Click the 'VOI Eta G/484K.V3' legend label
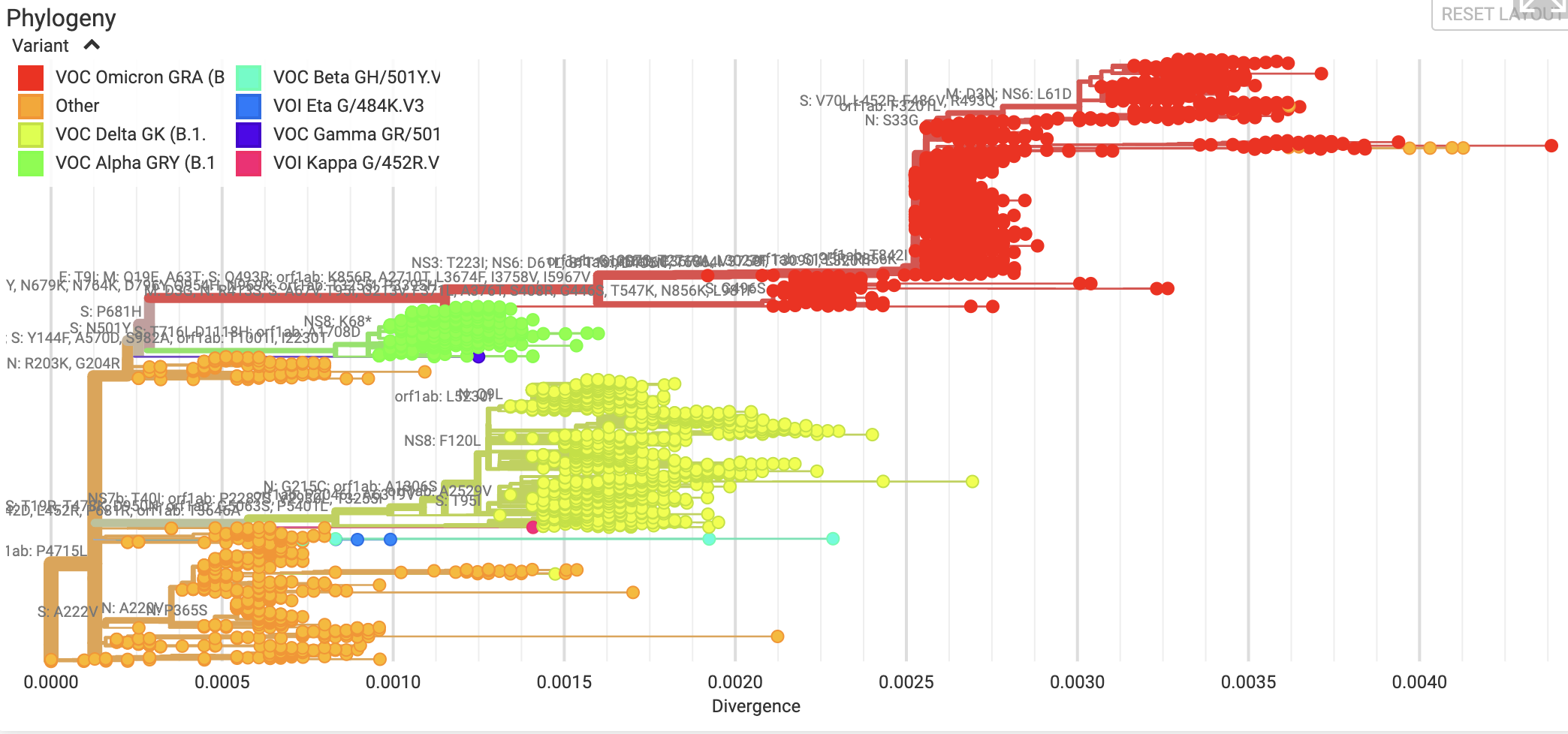Image resolution: width=1568 pixels, height=734 pixels. (x=348, y=106)
